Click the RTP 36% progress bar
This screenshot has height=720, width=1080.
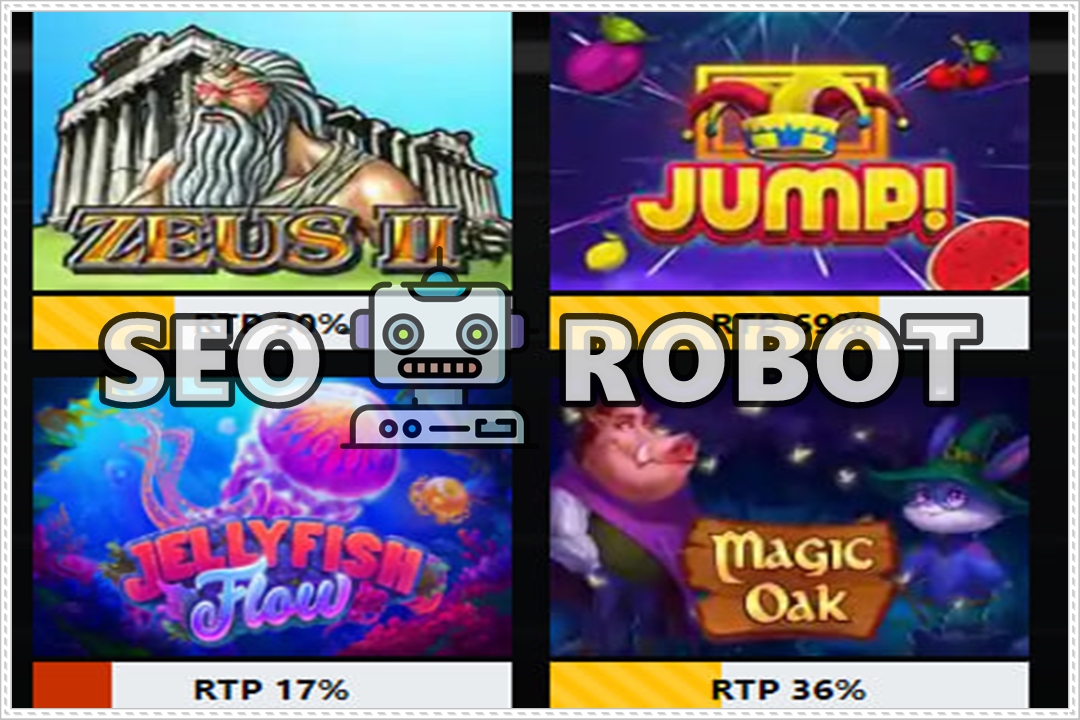[789, 686]
